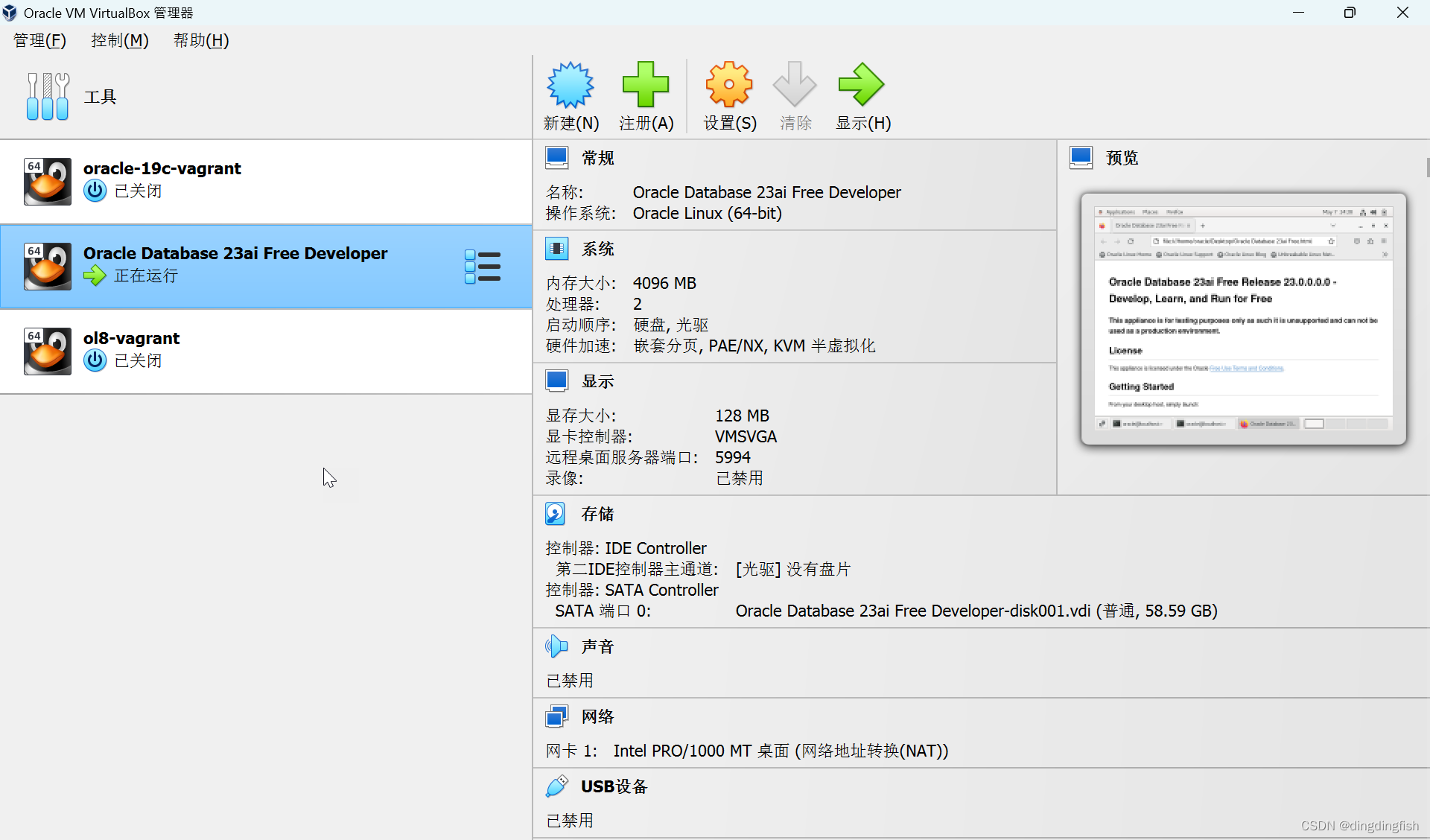Click the Show (显示) green arrow icon
This screenshot has width=1430, height=840.
coord(862,85)
